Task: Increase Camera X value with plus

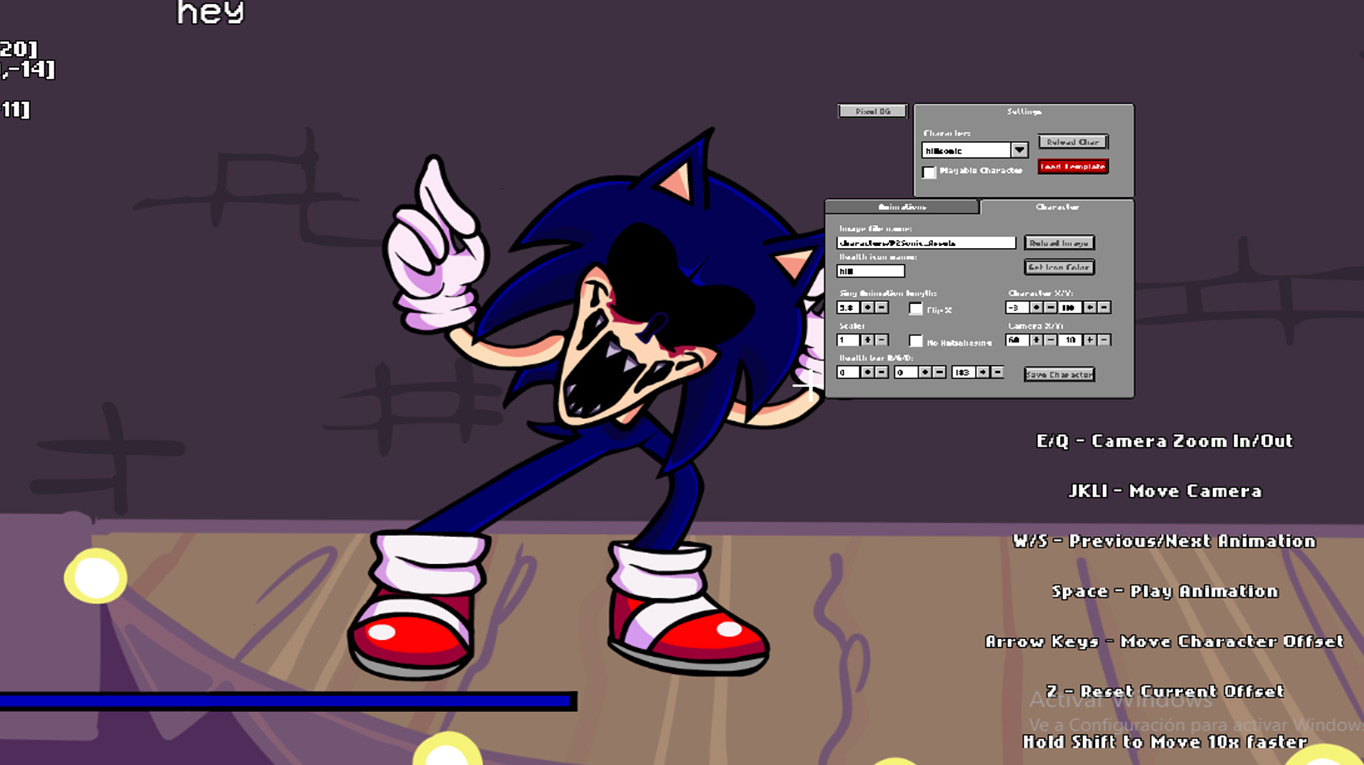Action: point(1036,340)
